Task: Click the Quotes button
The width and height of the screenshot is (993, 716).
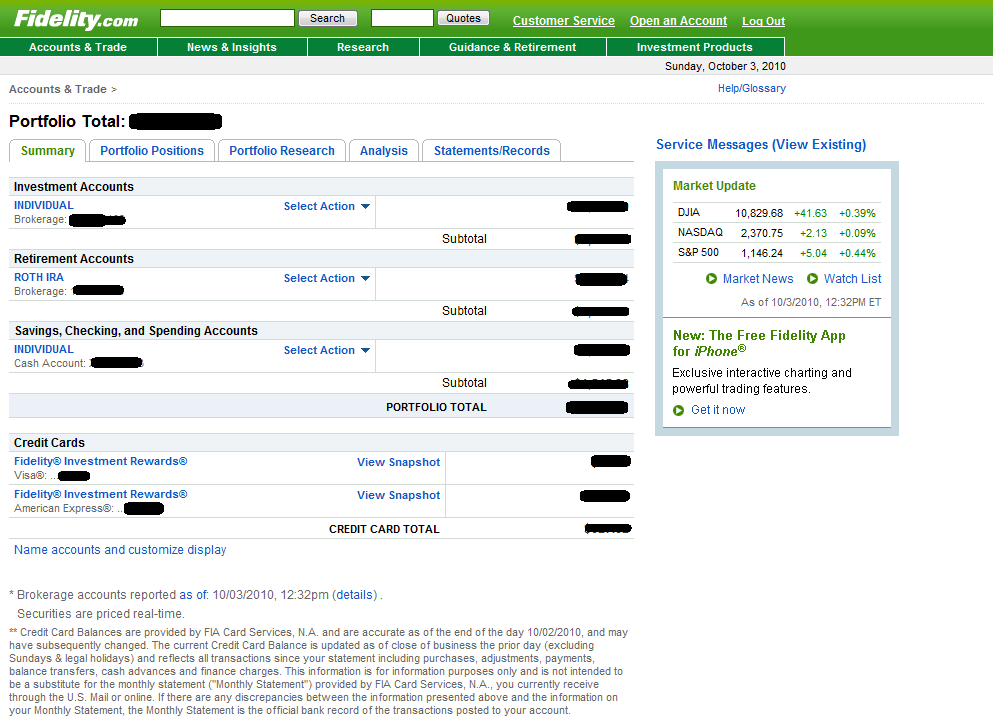Action: tap(463, 18)
